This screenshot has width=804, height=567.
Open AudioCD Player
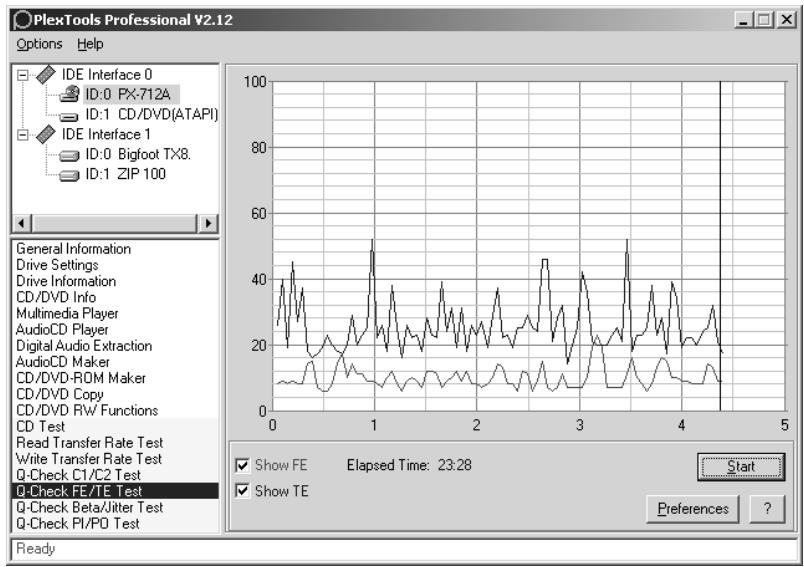(x=62, y=330)
